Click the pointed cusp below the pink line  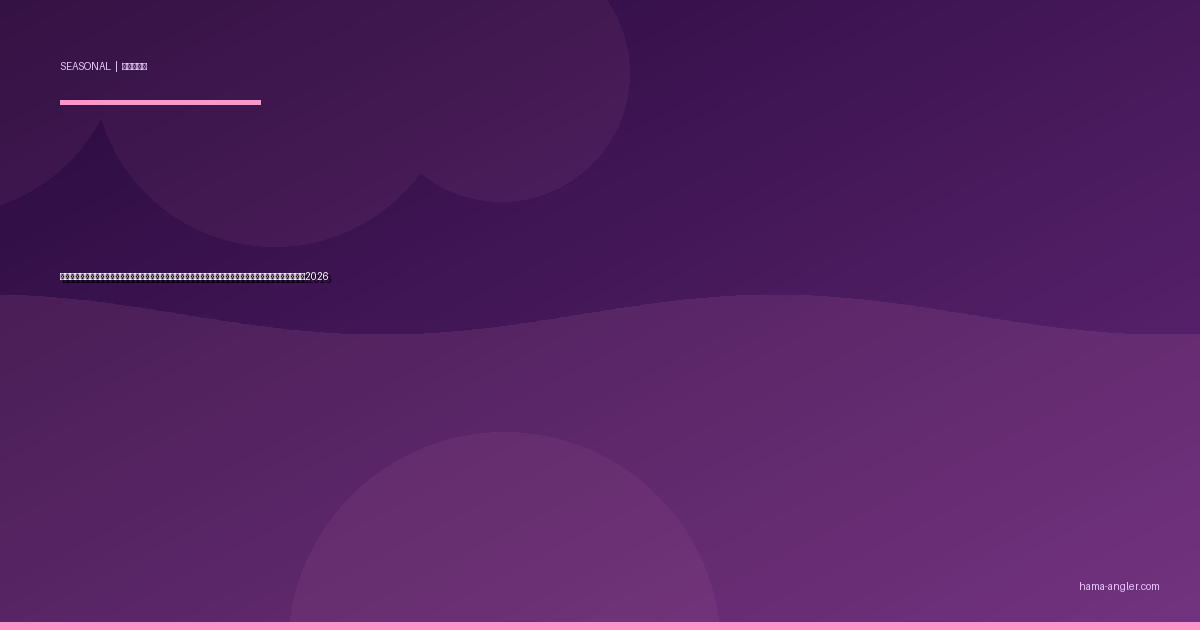pos(101,122)
